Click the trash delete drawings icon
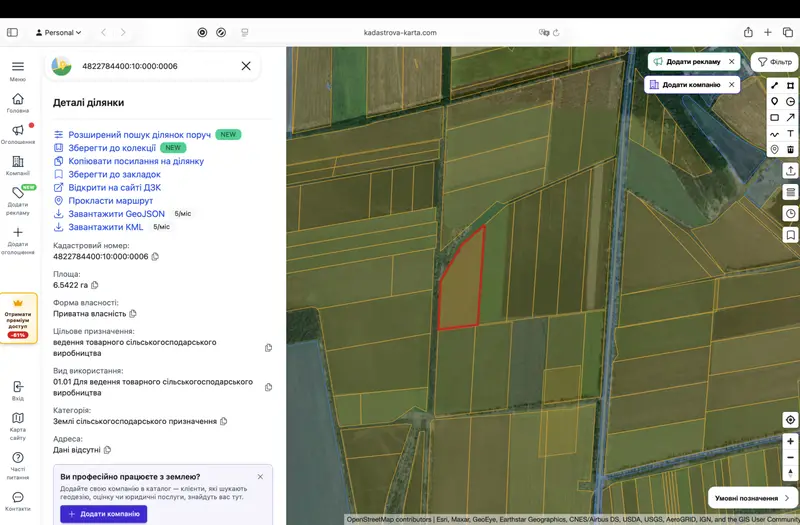800x525 pixels. click(x=790, y=149)
